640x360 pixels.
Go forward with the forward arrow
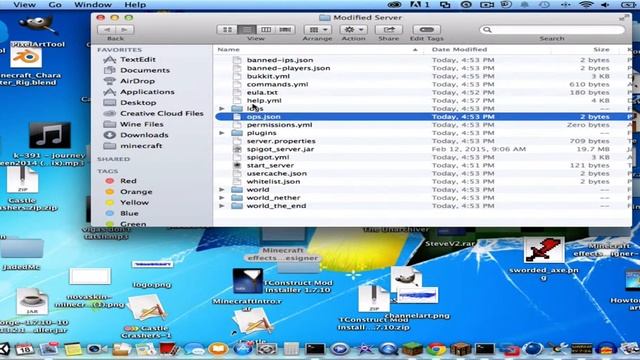click(124, 30)
